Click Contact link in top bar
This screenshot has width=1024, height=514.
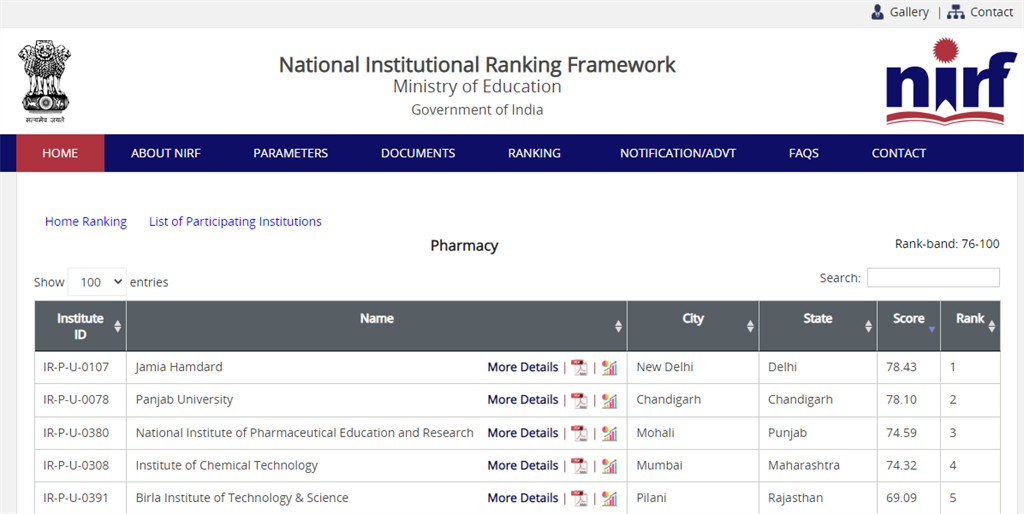click(x=991, y=12)
